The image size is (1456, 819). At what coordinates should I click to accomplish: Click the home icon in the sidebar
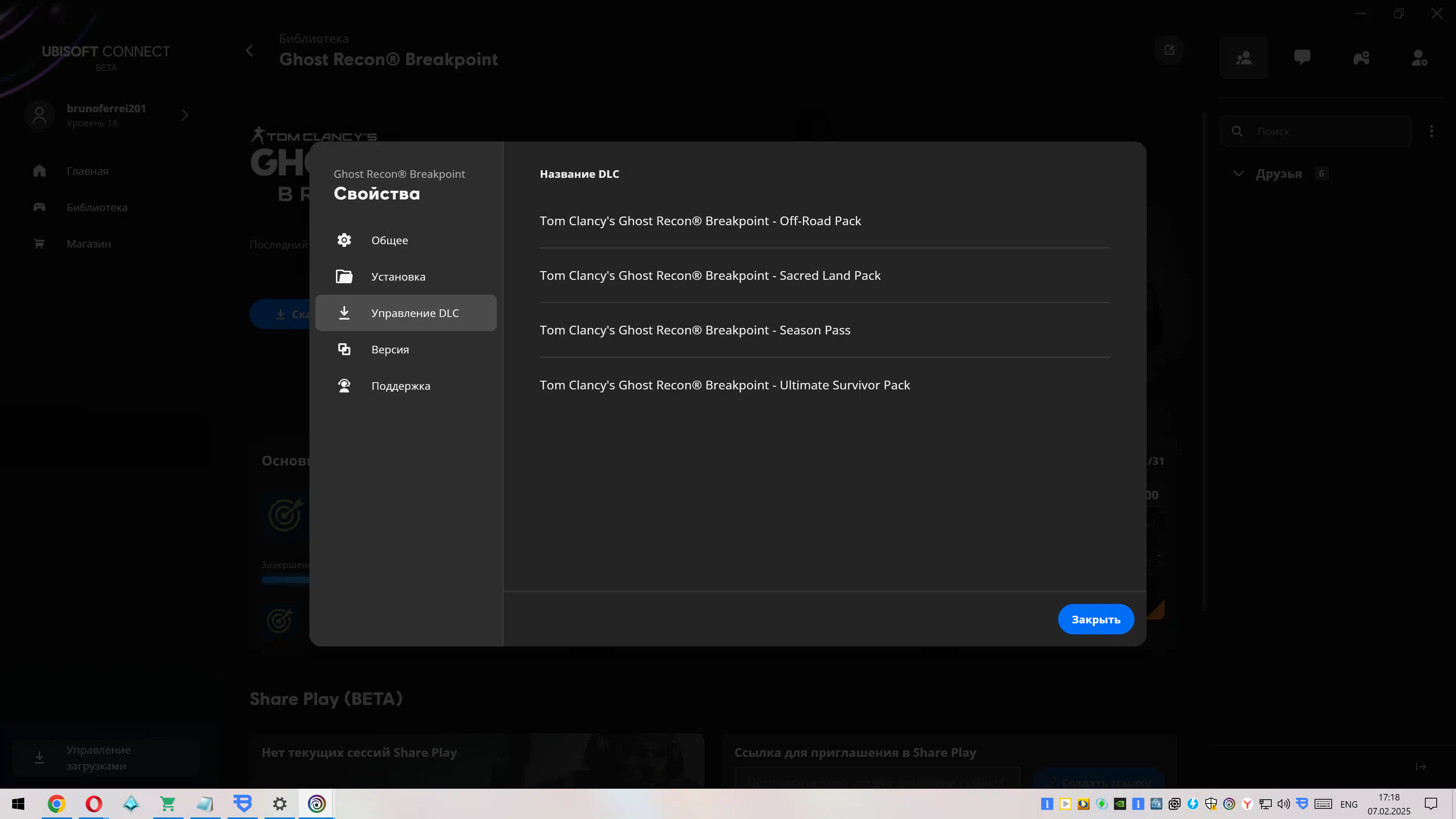[39, 171]
